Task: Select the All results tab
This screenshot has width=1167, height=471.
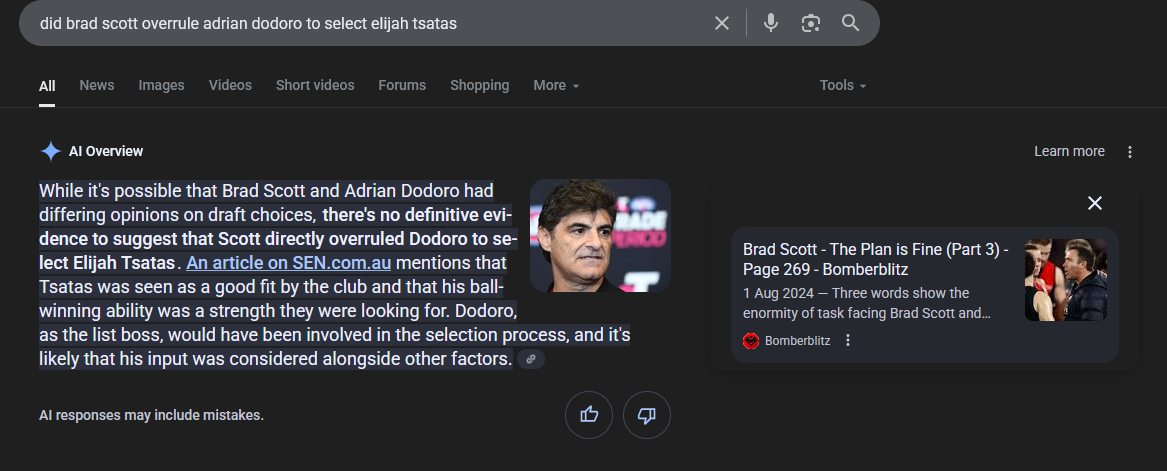Action: pyautogui.click(x=47, y=86)
